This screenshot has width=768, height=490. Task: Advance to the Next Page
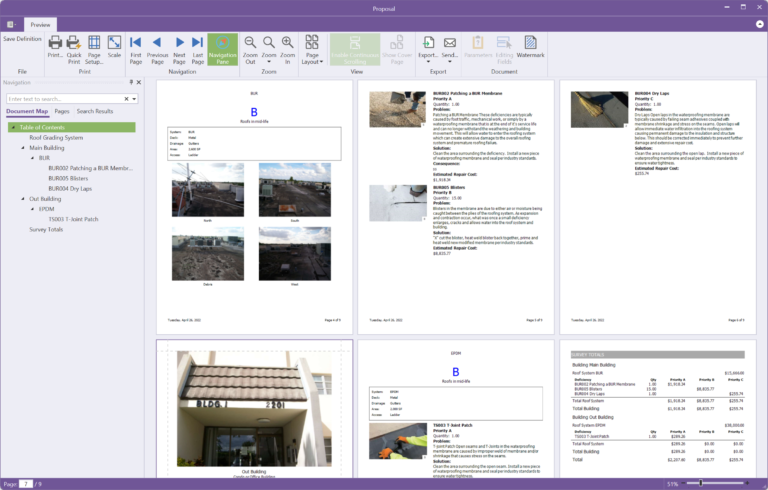pos(180,46)
